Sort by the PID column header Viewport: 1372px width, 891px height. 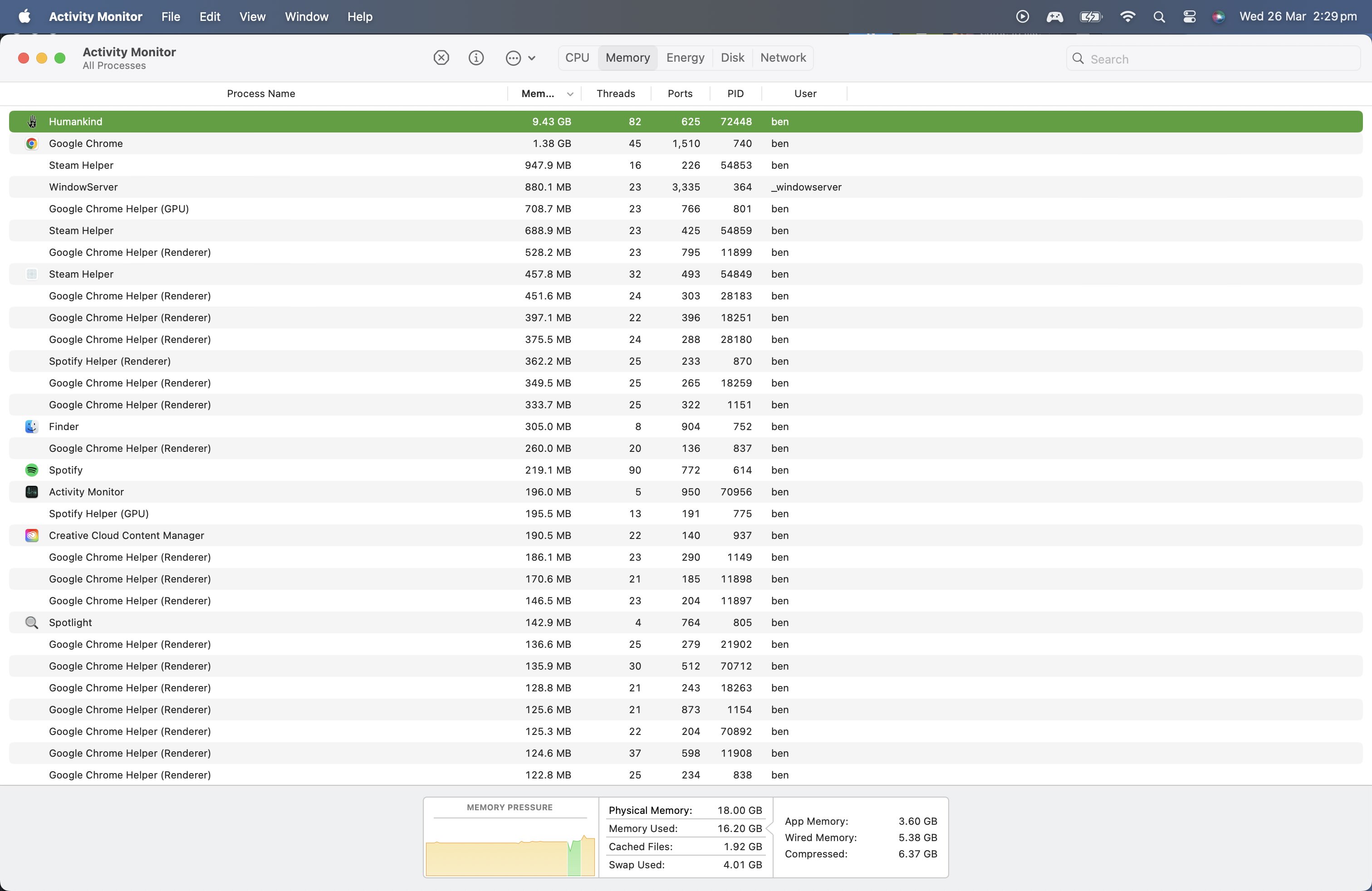tap(735, 93)
